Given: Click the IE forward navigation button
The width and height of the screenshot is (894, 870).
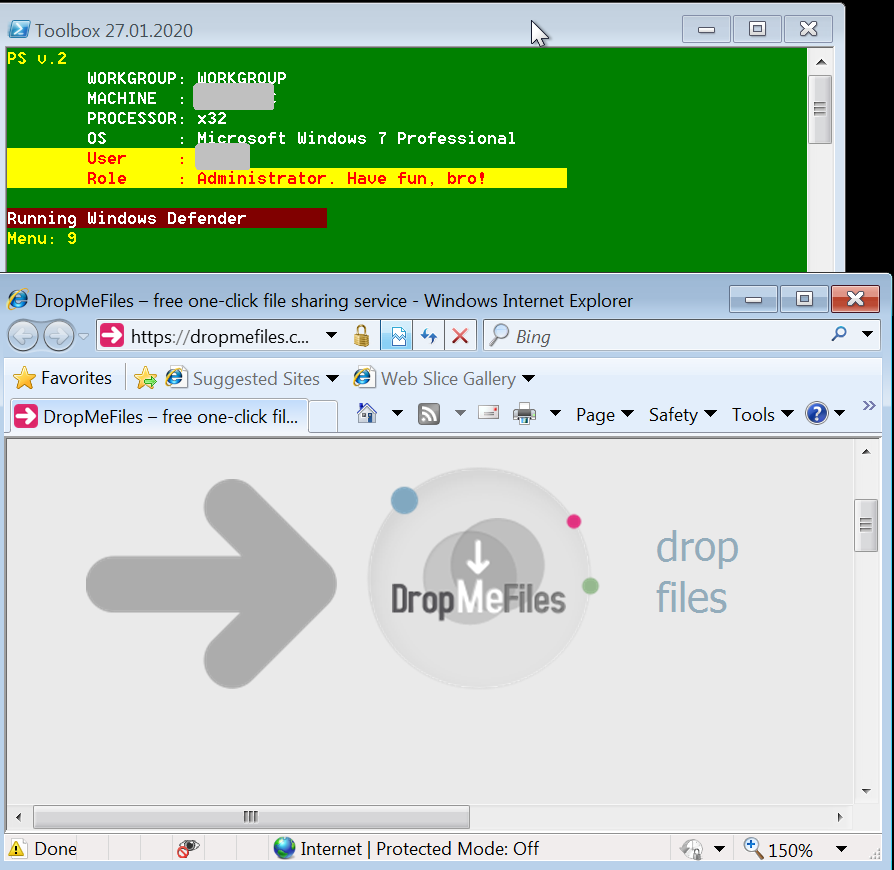Looking at the screenshot, I should tap(59, 336).
